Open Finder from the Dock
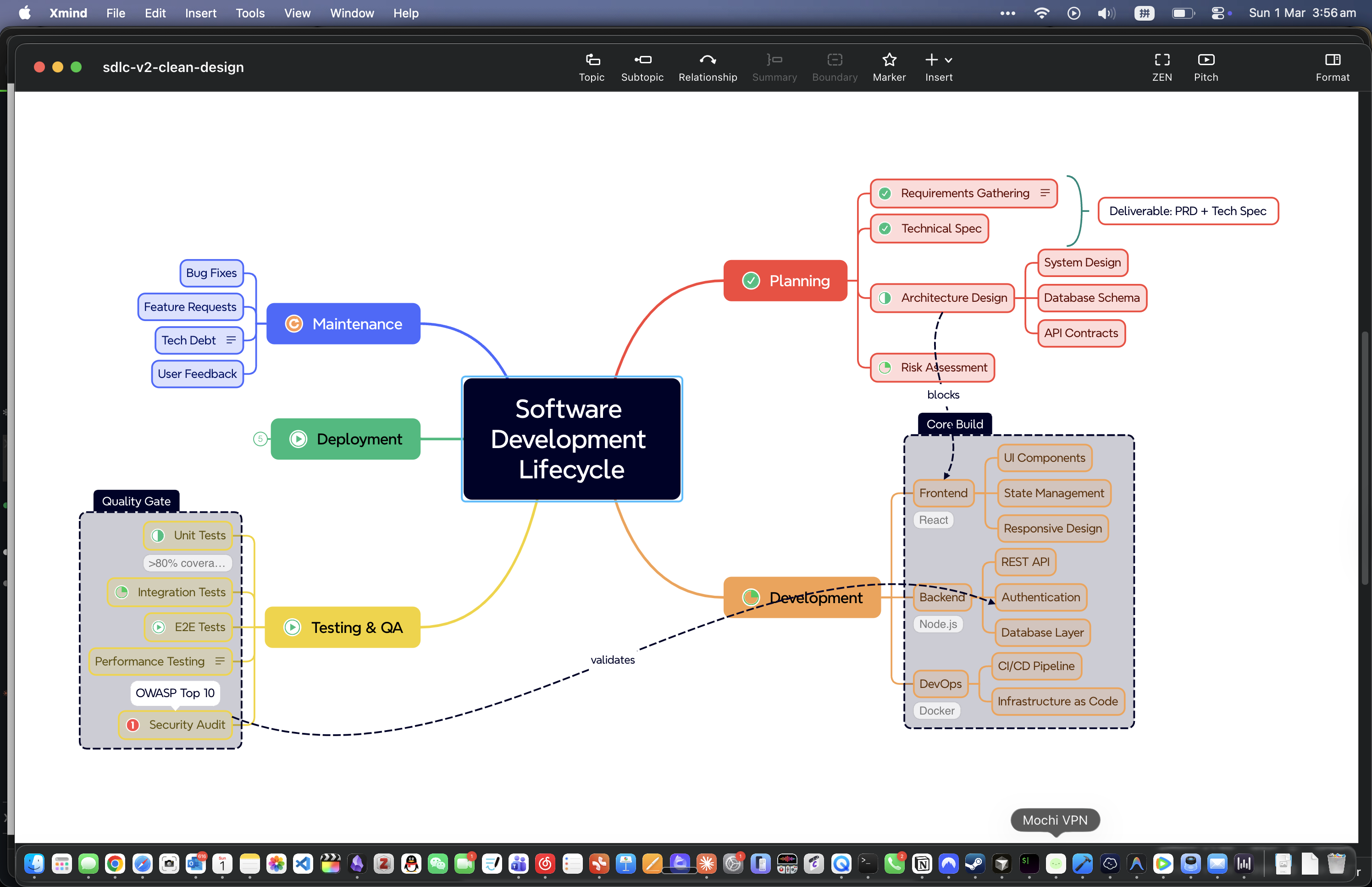Screen dimensions: 1372x887 (34, 864)
